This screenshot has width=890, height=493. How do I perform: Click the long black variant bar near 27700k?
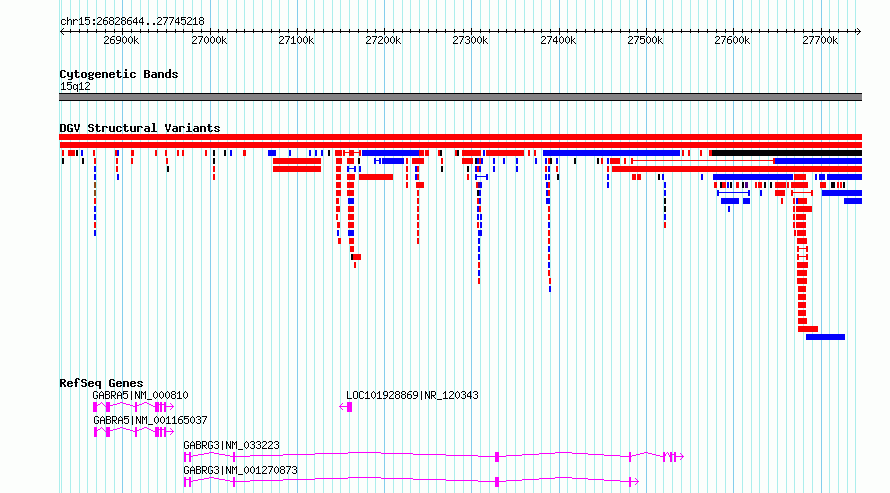(x=787, y=153)
